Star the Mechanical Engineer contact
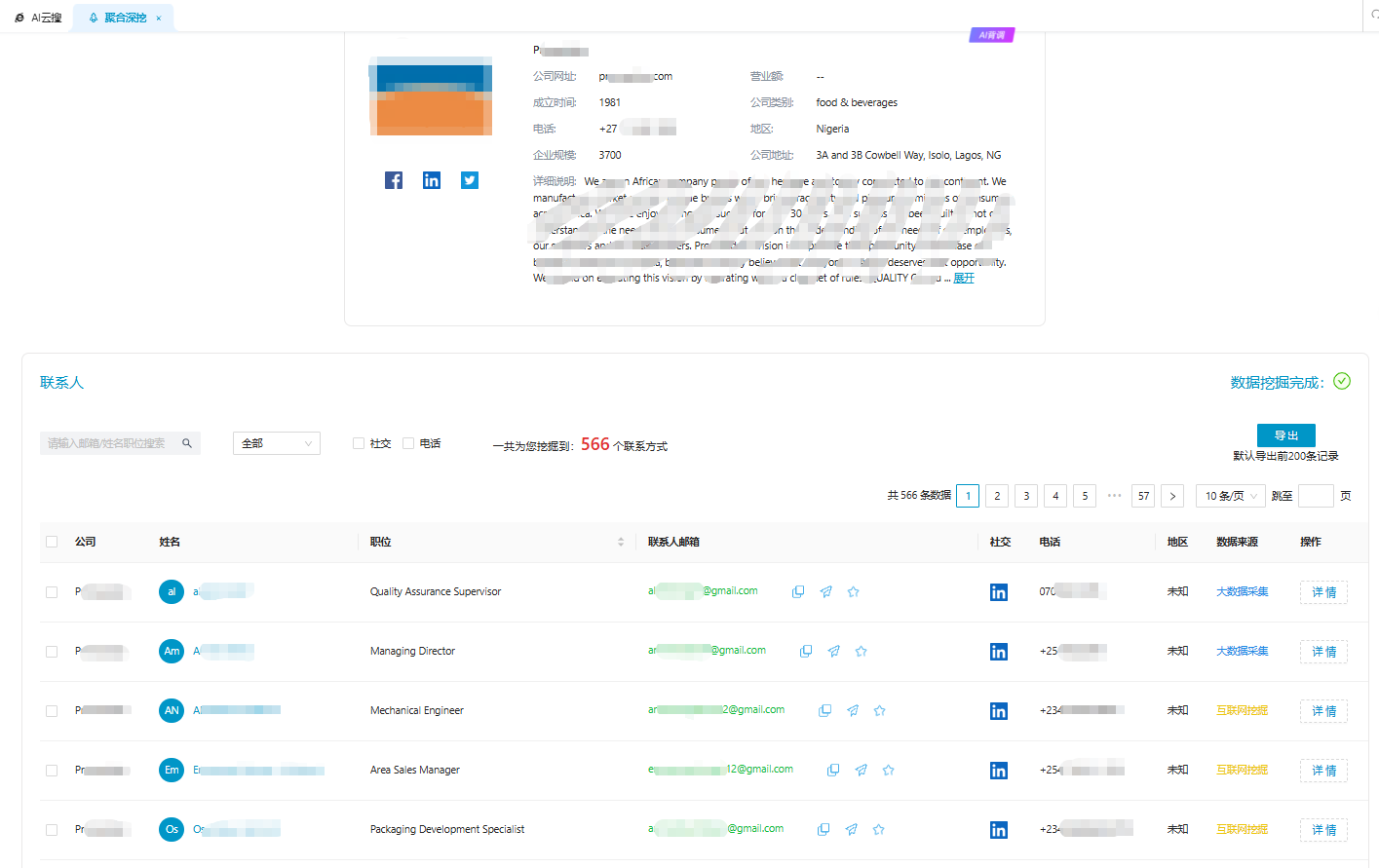The height and width of the screenshot is (868, 1379). [x=880, y=710]
